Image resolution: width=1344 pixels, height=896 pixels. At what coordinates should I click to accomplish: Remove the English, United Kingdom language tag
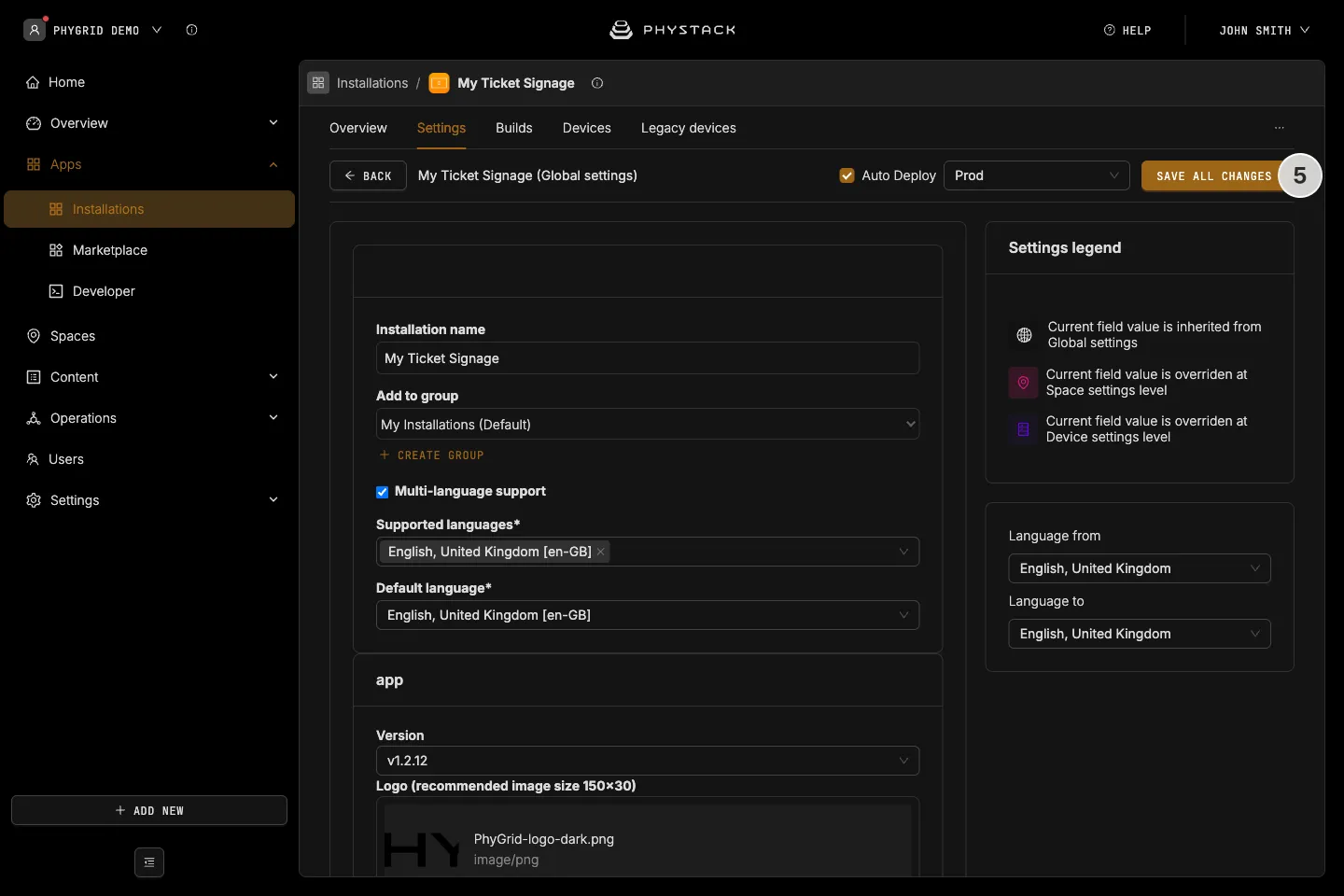pyautogui.click(x=601, y=552)
